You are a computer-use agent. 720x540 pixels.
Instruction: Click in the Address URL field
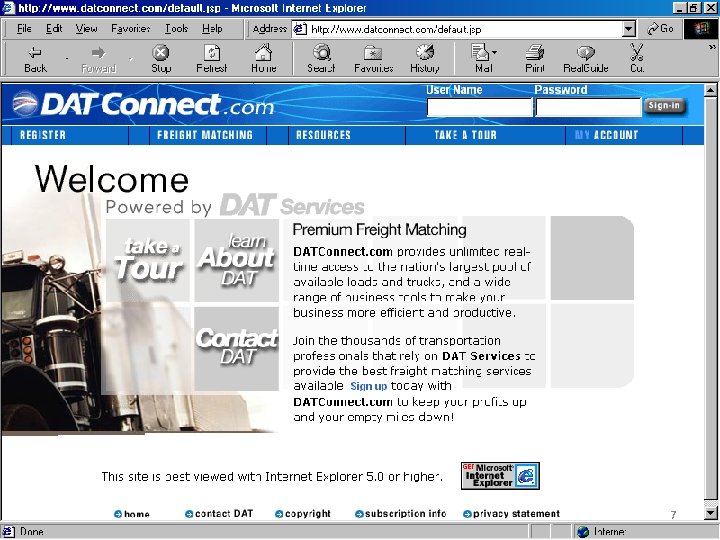point(464,29)
